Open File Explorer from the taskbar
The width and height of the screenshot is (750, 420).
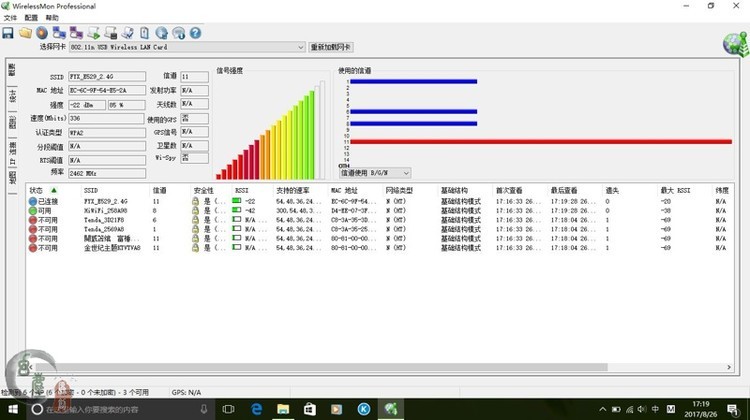tap(283, 409)
